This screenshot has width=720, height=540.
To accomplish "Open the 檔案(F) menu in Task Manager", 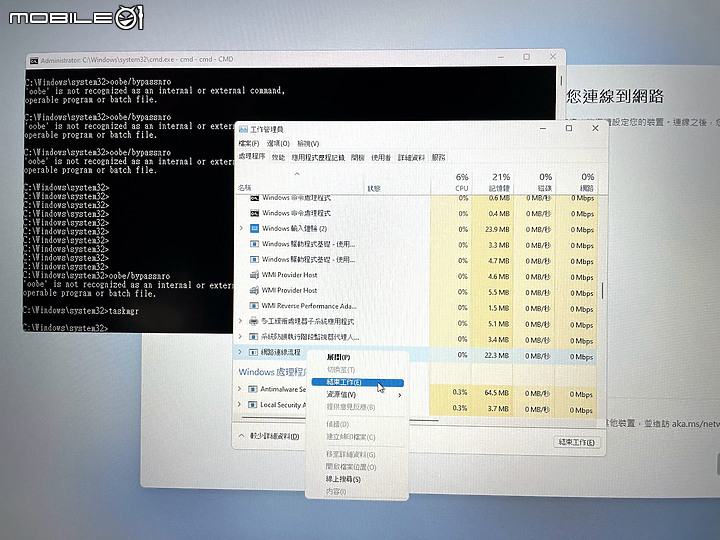I will pyautogui.click(x=249, y=144).
